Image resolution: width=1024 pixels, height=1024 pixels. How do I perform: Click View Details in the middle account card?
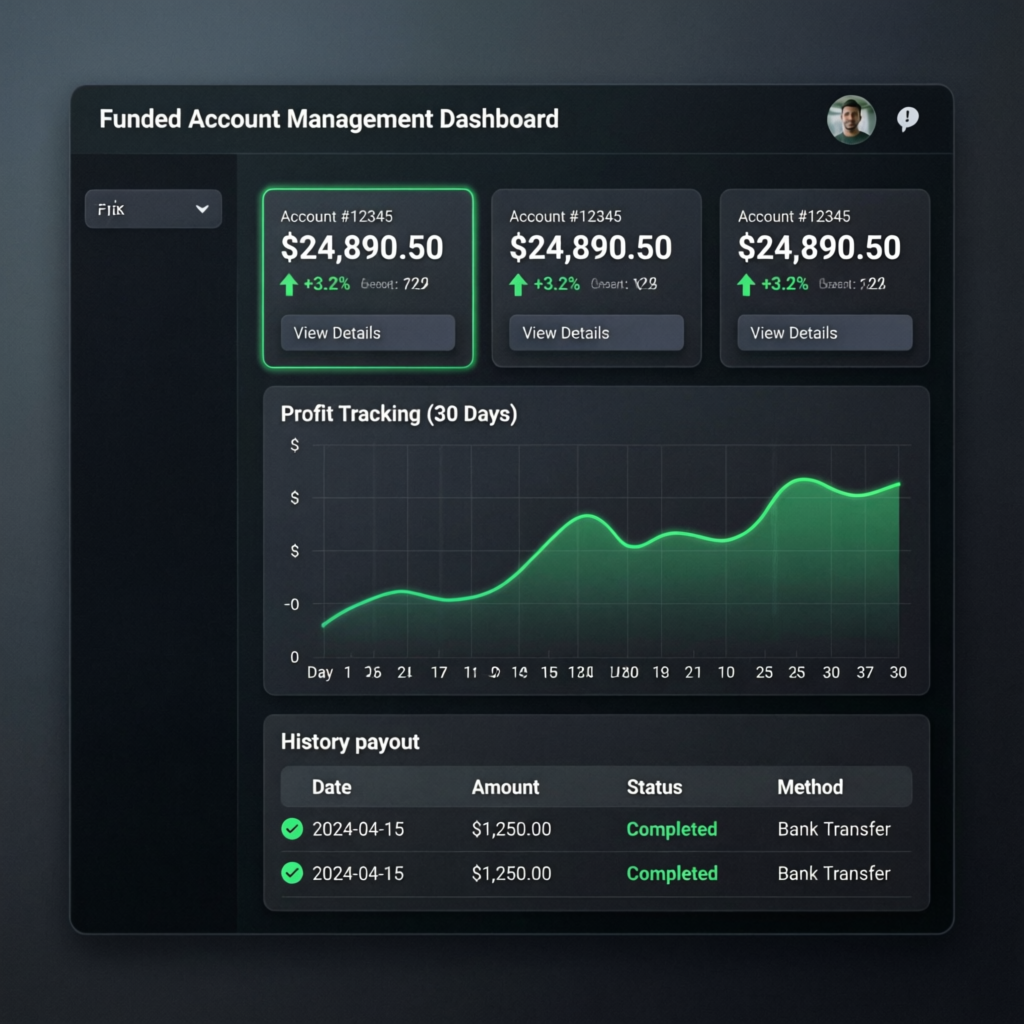click(x=596, y=333)
